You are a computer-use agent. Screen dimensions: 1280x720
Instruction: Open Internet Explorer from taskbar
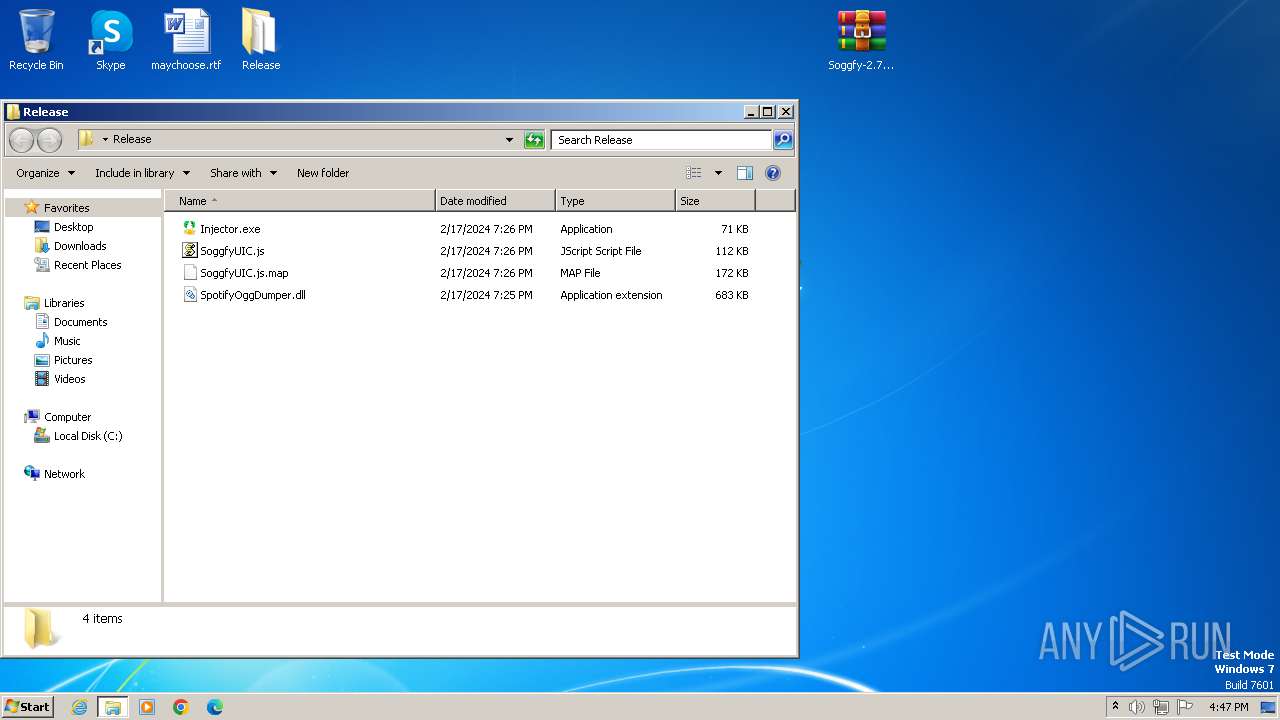pyautogui.click(x=79, y=707)
